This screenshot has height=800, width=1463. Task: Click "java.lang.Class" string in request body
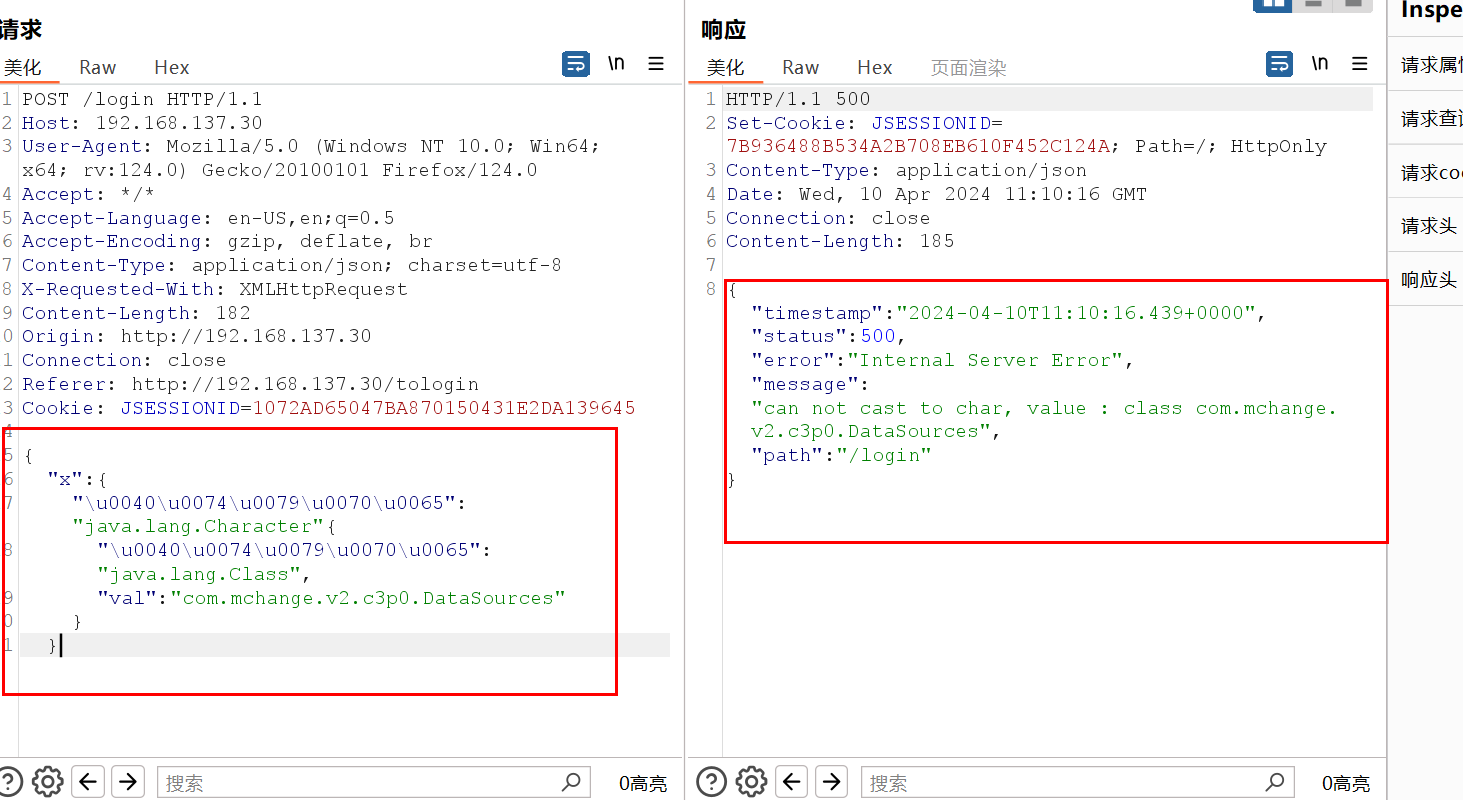click(x=199, y=574)
